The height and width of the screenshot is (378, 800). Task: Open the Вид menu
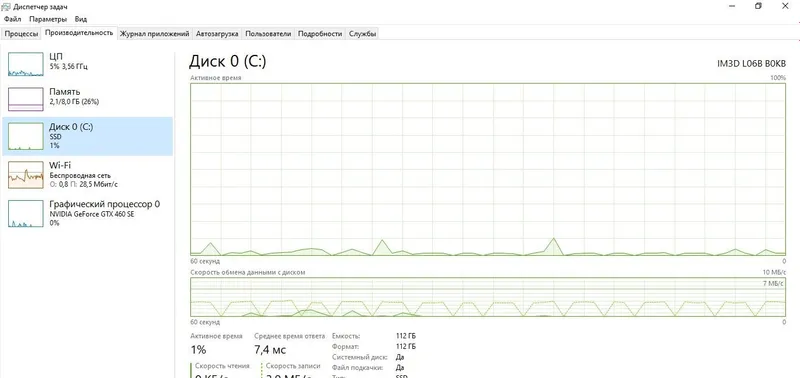81,19
